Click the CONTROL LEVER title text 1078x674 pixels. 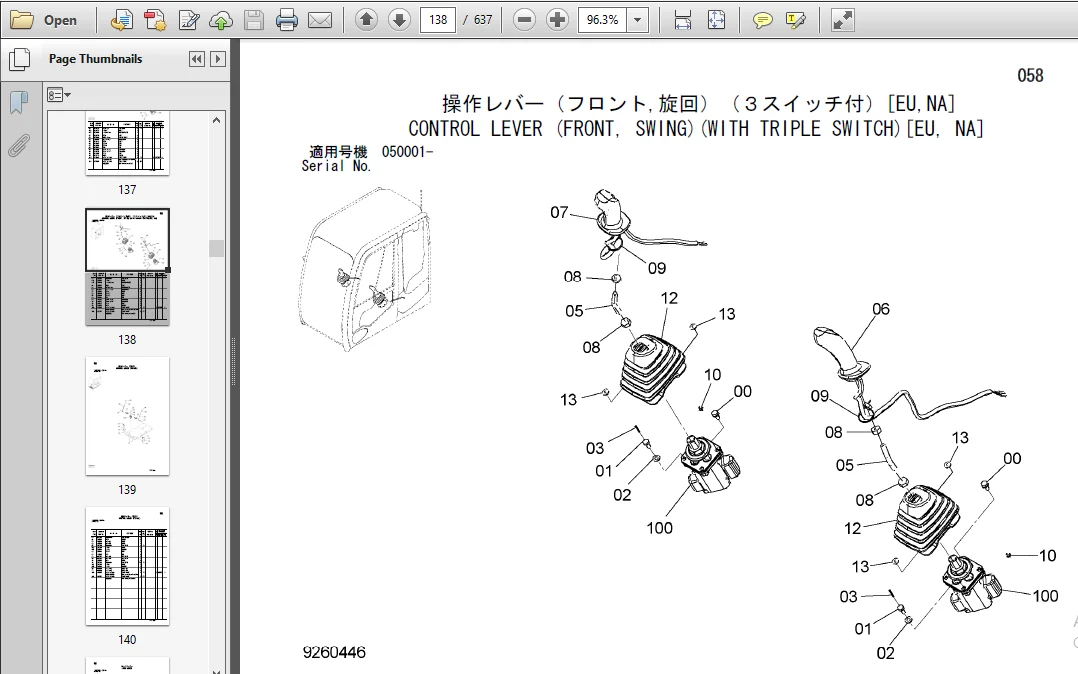696,129
